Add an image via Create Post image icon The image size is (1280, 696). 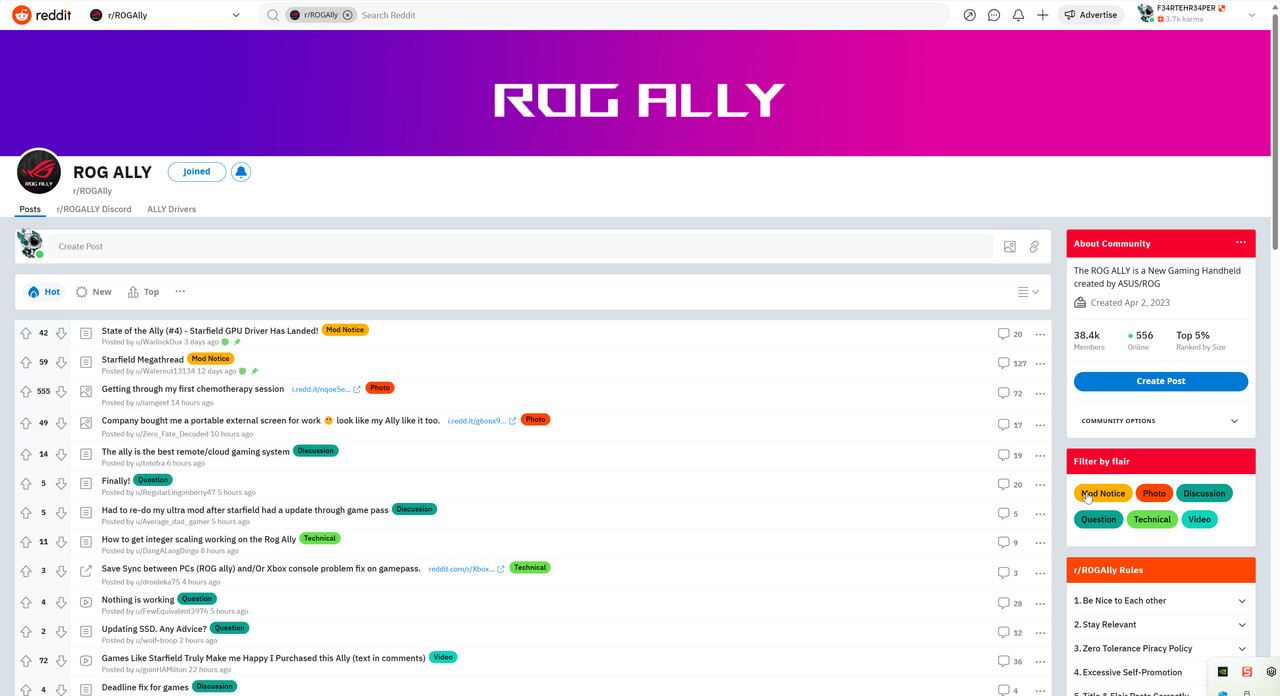pyautogui.click(x=1010, y=246)
